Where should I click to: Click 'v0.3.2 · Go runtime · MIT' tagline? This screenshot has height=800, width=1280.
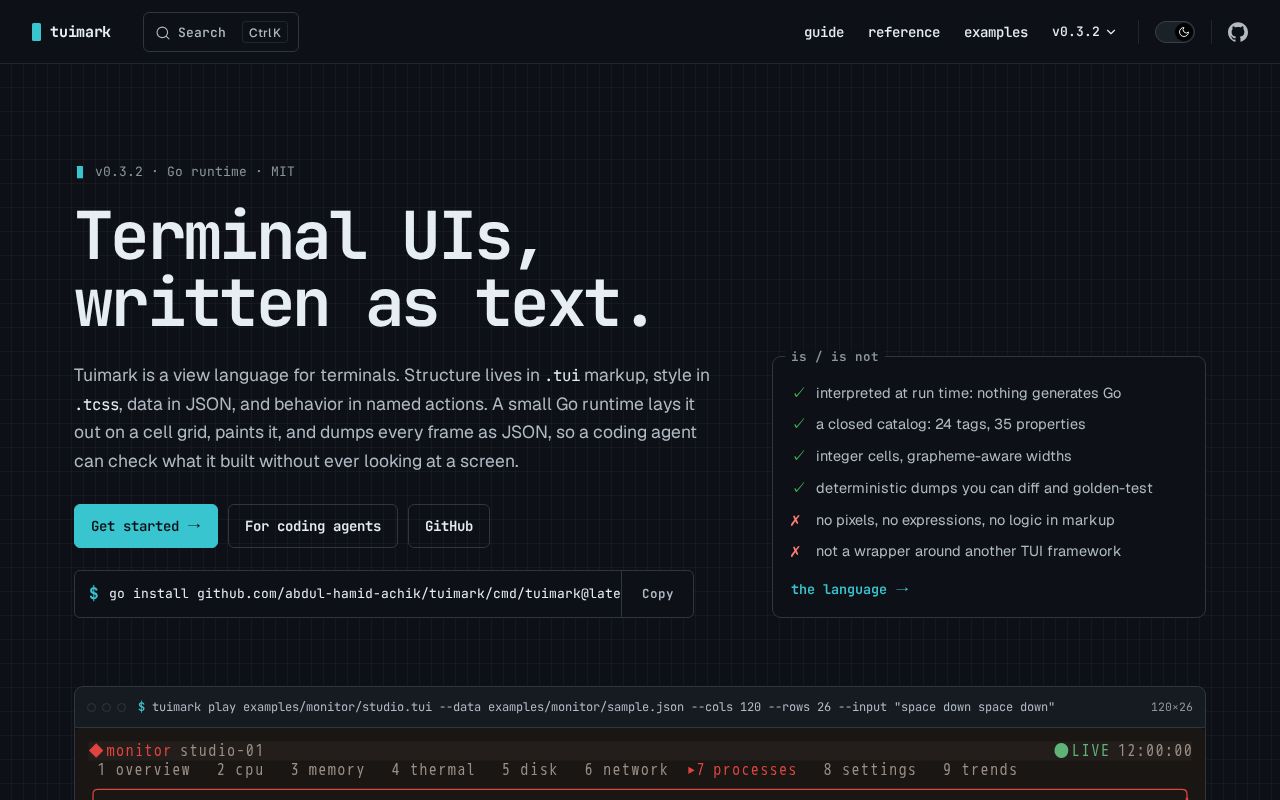pos(194,171)
